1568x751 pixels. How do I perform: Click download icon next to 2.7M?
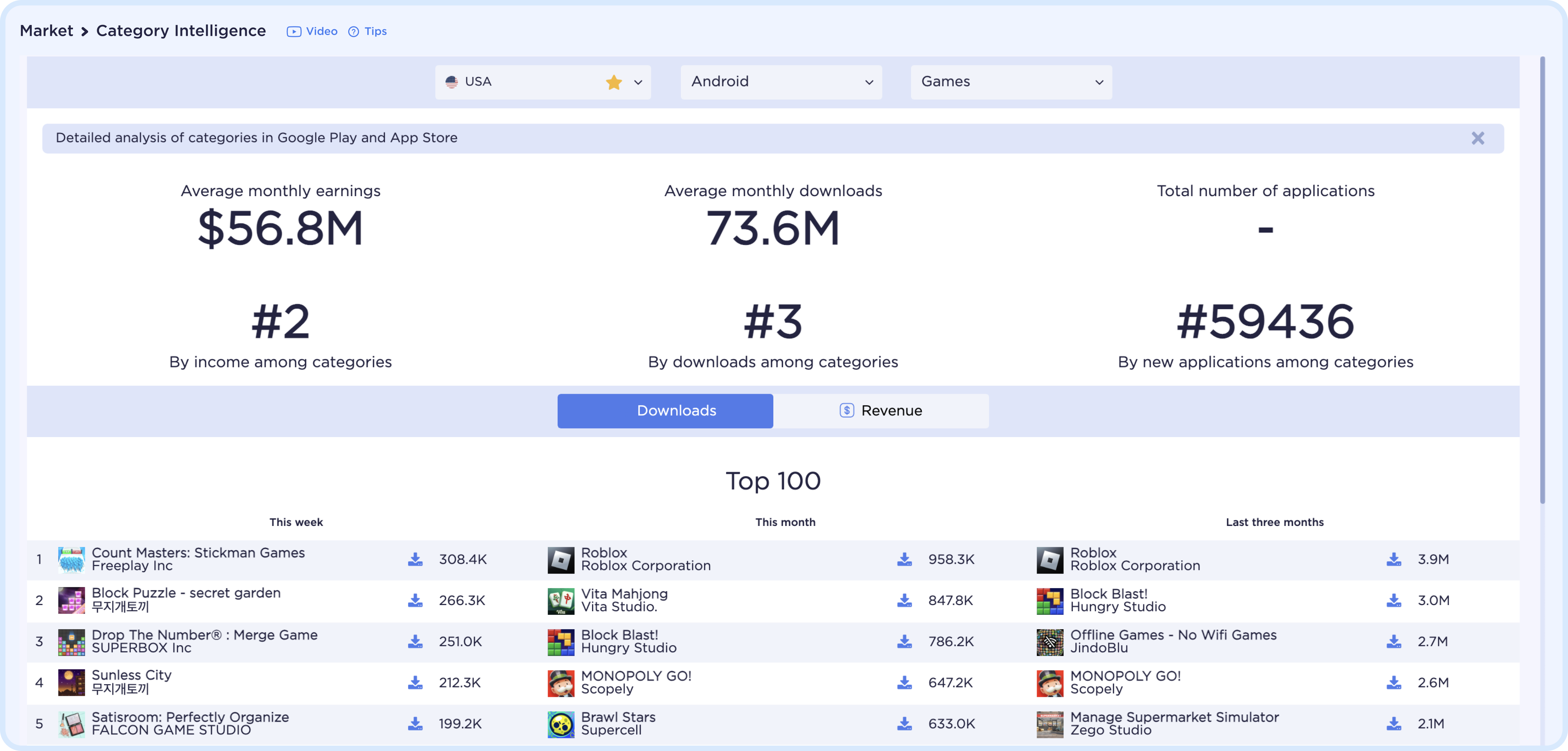(1394, 641)
